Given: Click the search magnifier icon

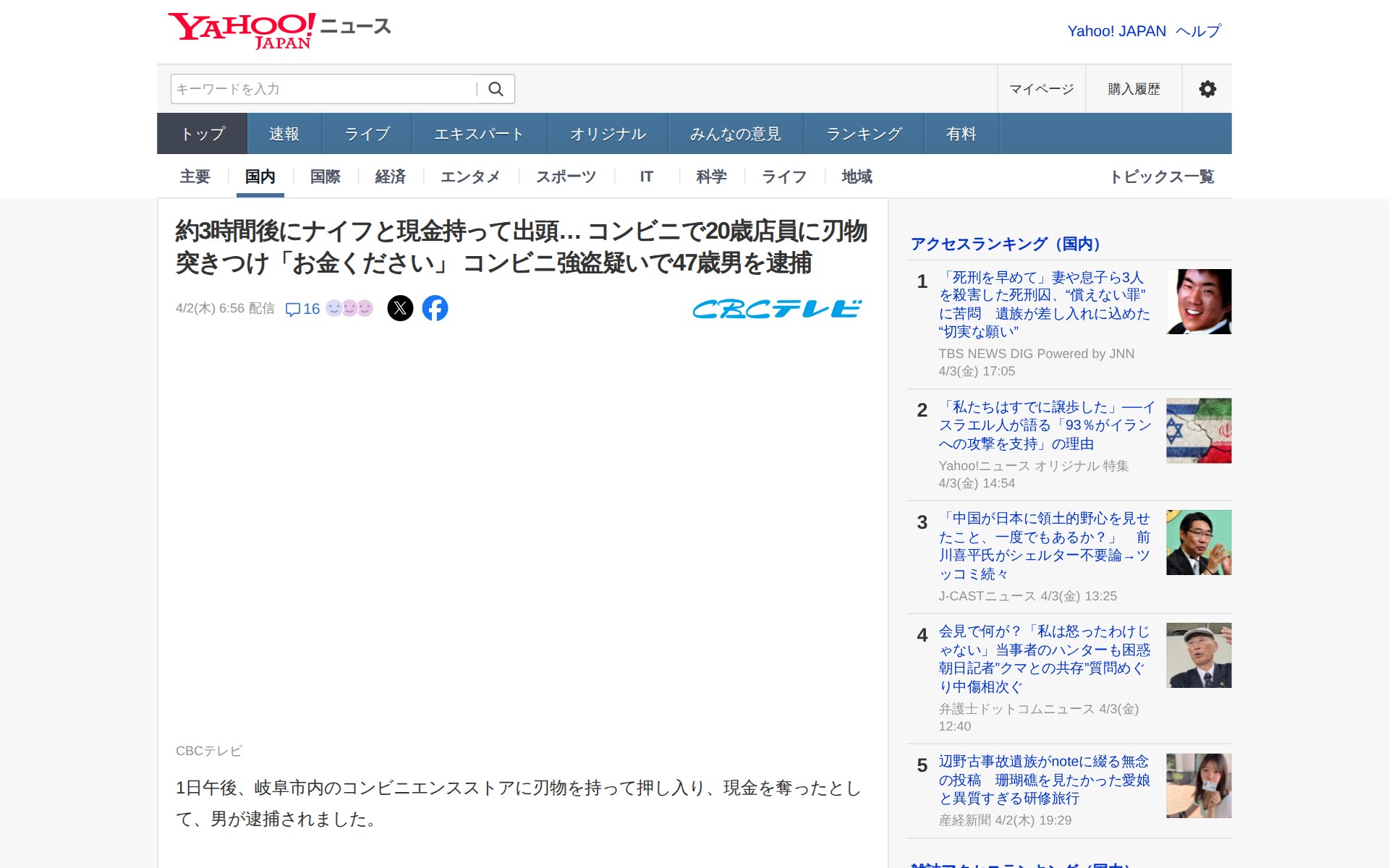Looking at the screenshot, I should [x=496, y=89].
